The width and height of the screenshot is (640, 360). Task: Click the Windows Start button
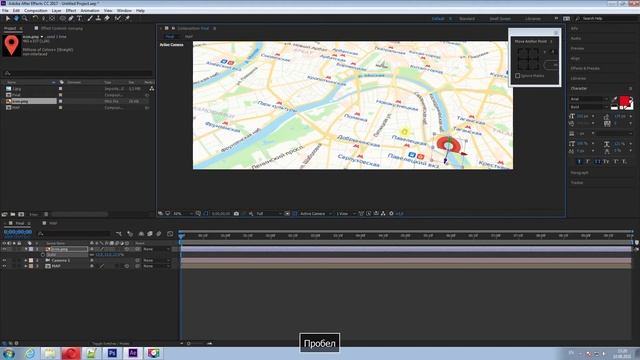[x=9, y=353]
